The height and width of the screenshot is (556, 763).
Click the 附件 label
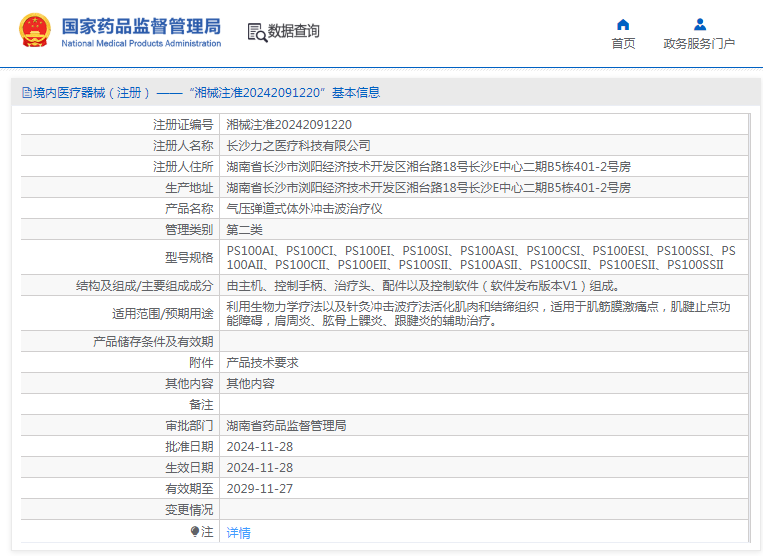[x=201, y=362]
